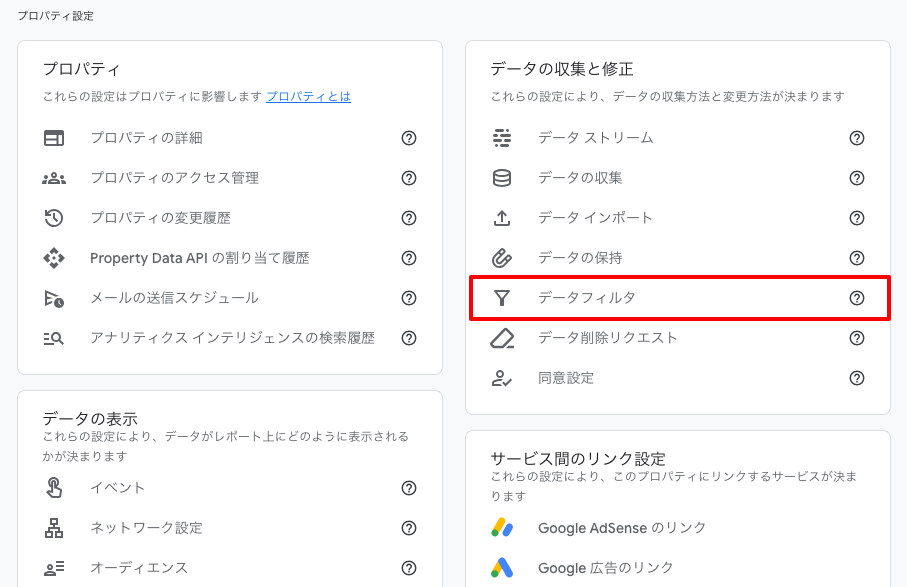907x587 pixels.
Task: Open オーディエンス settings
Action: [139, 568]
